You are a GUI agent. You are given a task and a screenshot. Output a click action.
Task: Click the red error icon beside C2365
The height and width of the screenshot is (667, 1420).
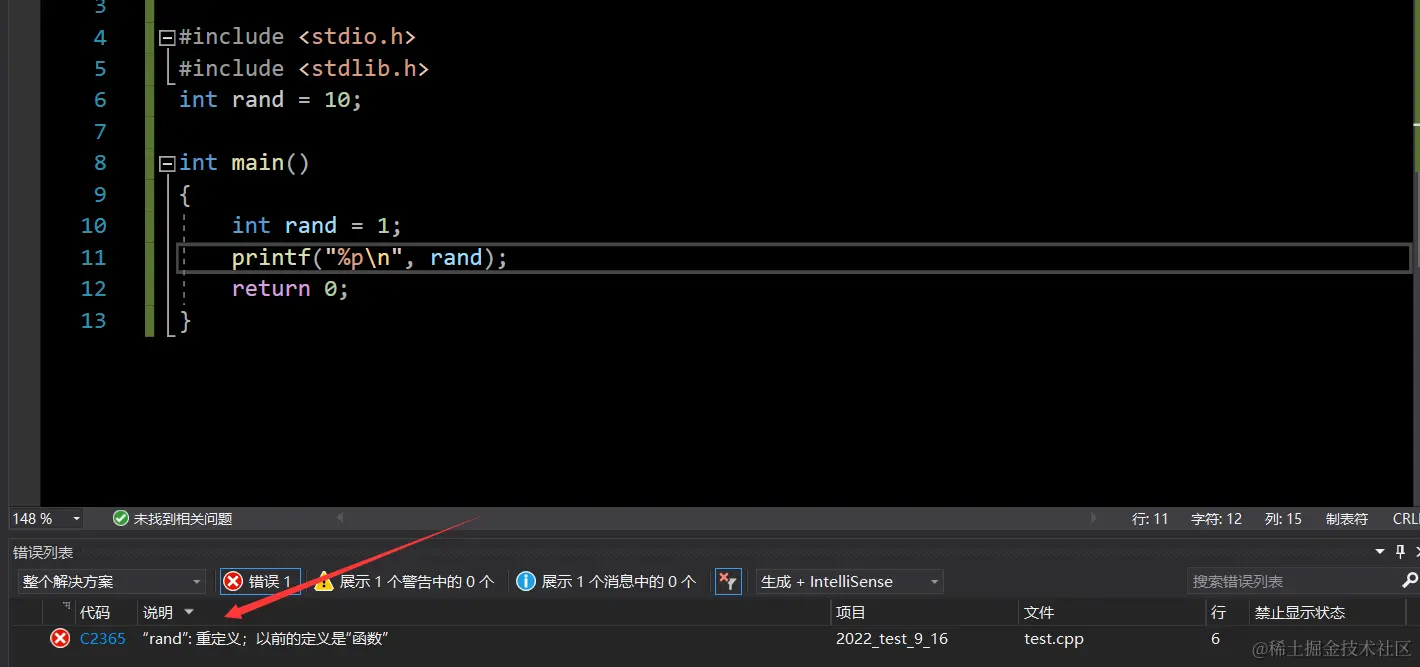tap(60, 639)
